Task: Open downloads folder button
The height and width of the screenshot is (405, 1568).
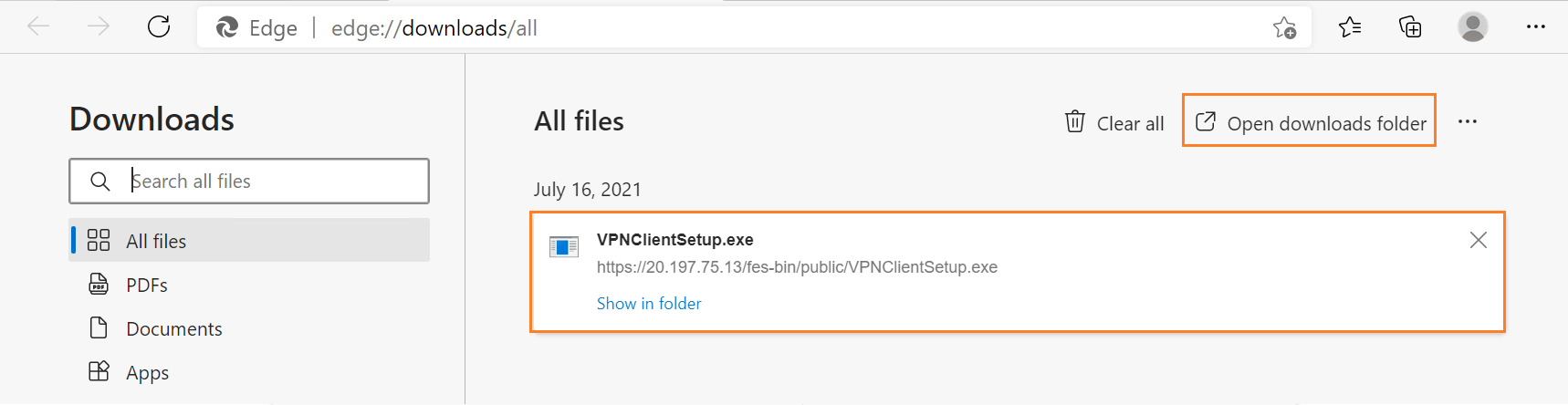Action: 1310,122
